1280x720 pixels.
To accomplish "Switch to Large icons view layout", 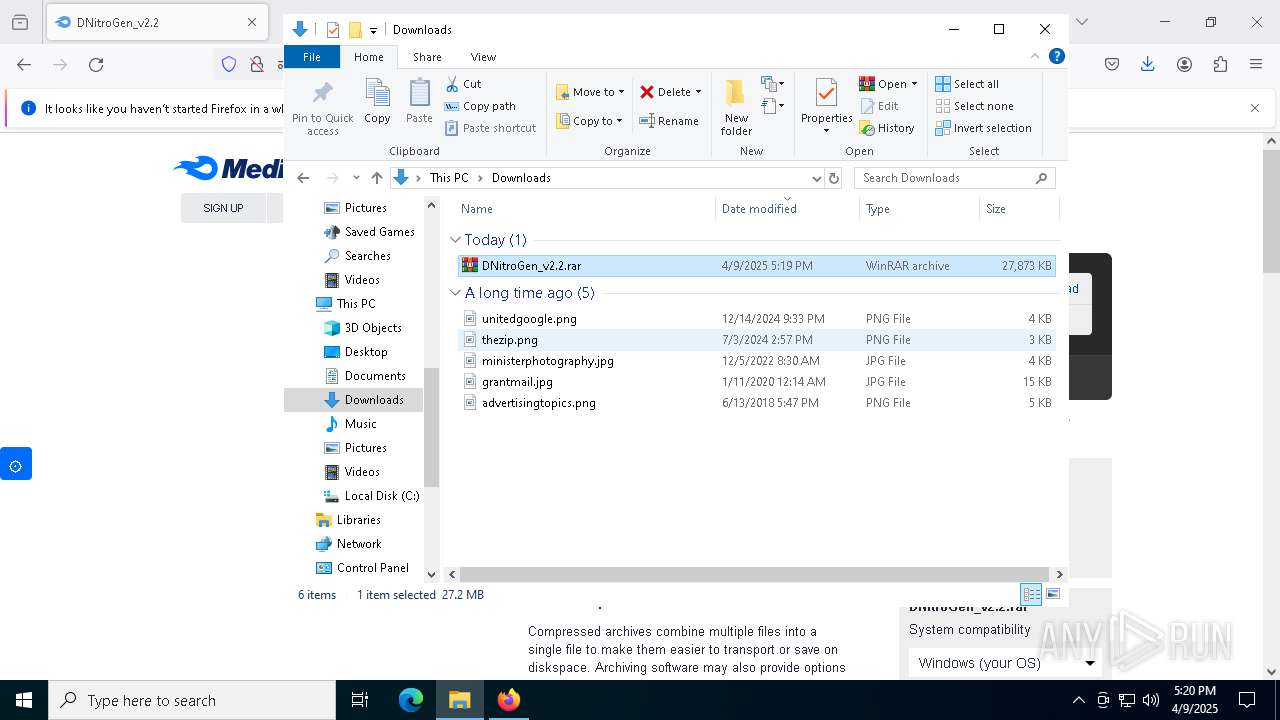I will click(x=1053, y=594).
